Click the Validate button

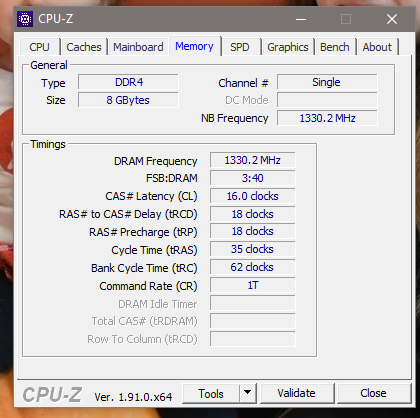[x=297, y=394]
